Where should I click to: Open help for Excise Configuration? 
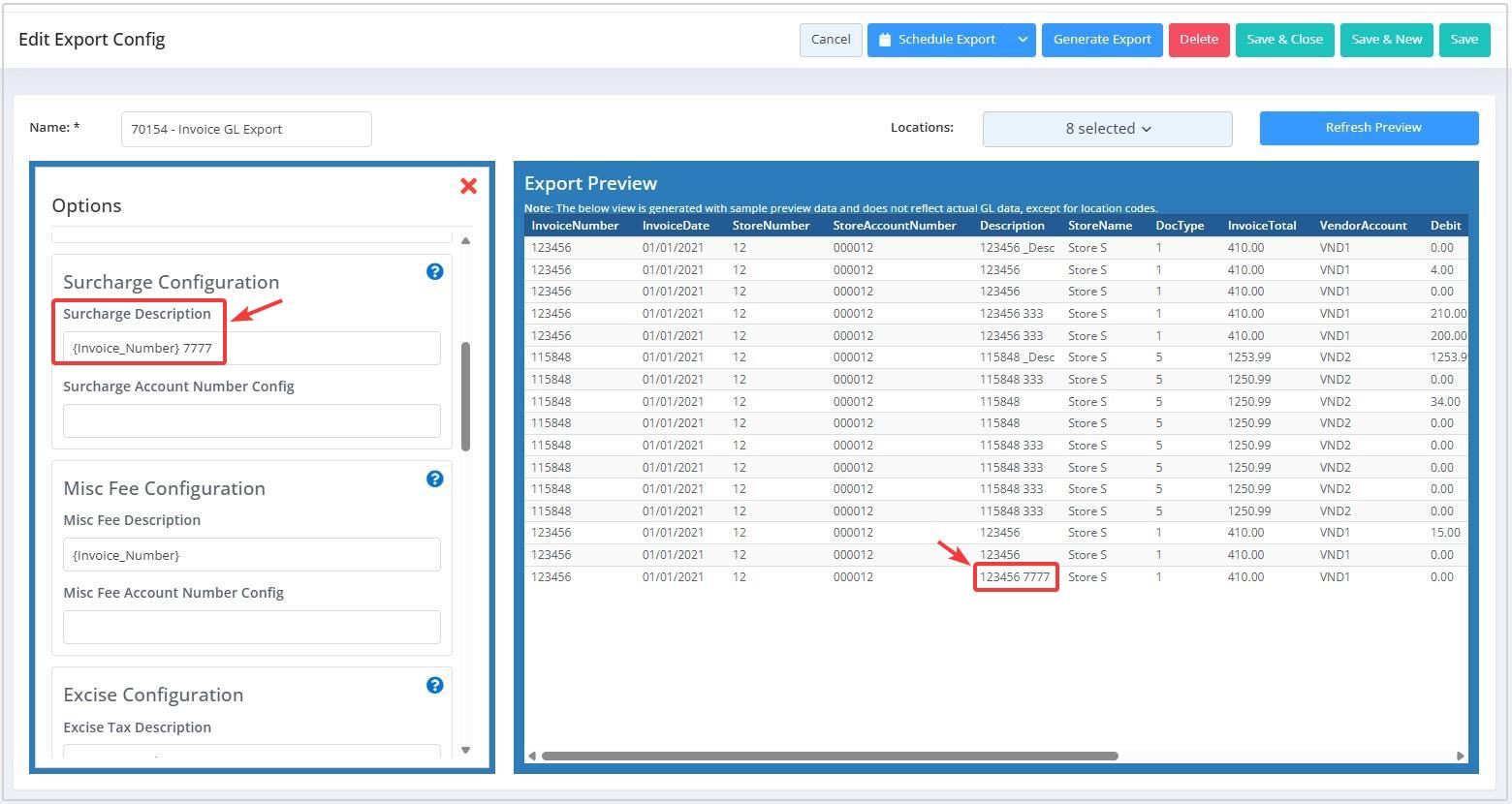[435, 685]
